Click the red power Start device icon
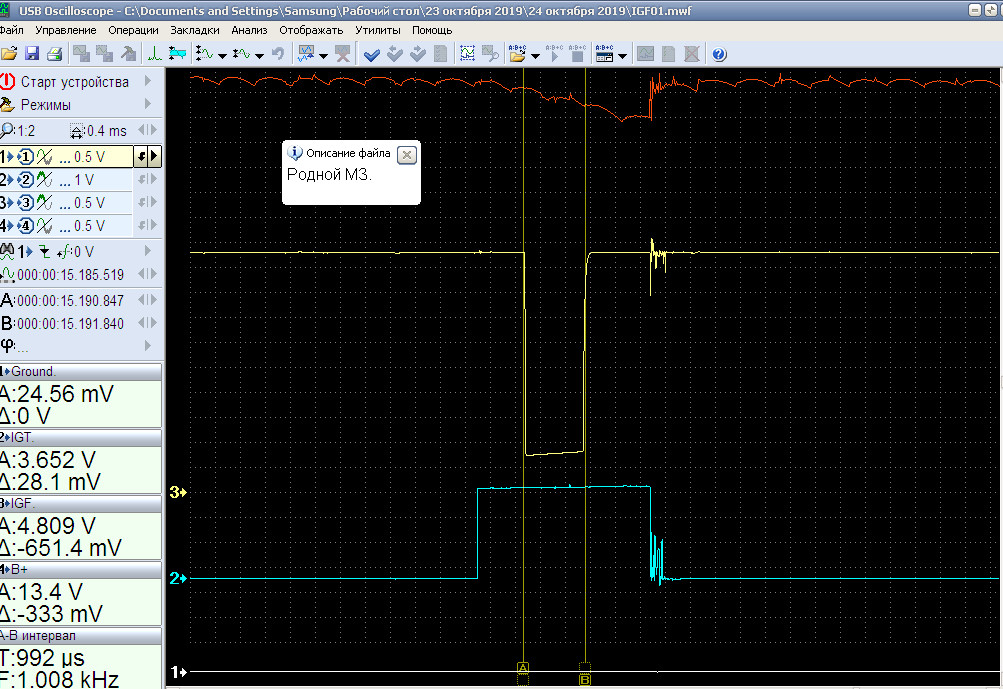Image resolution: width=1003 pixels, height=689 pixels. (9, 81)
